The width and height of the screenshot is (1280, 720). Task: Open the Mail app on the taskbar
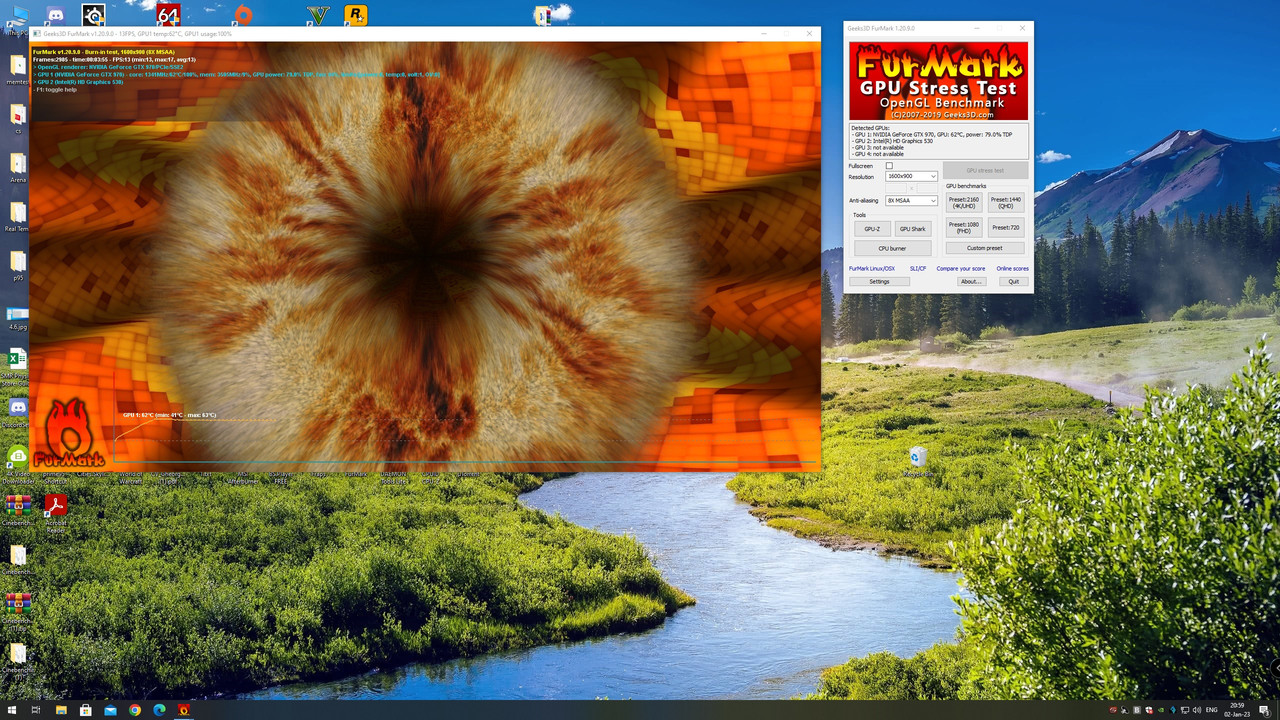(x=110, y=710)
